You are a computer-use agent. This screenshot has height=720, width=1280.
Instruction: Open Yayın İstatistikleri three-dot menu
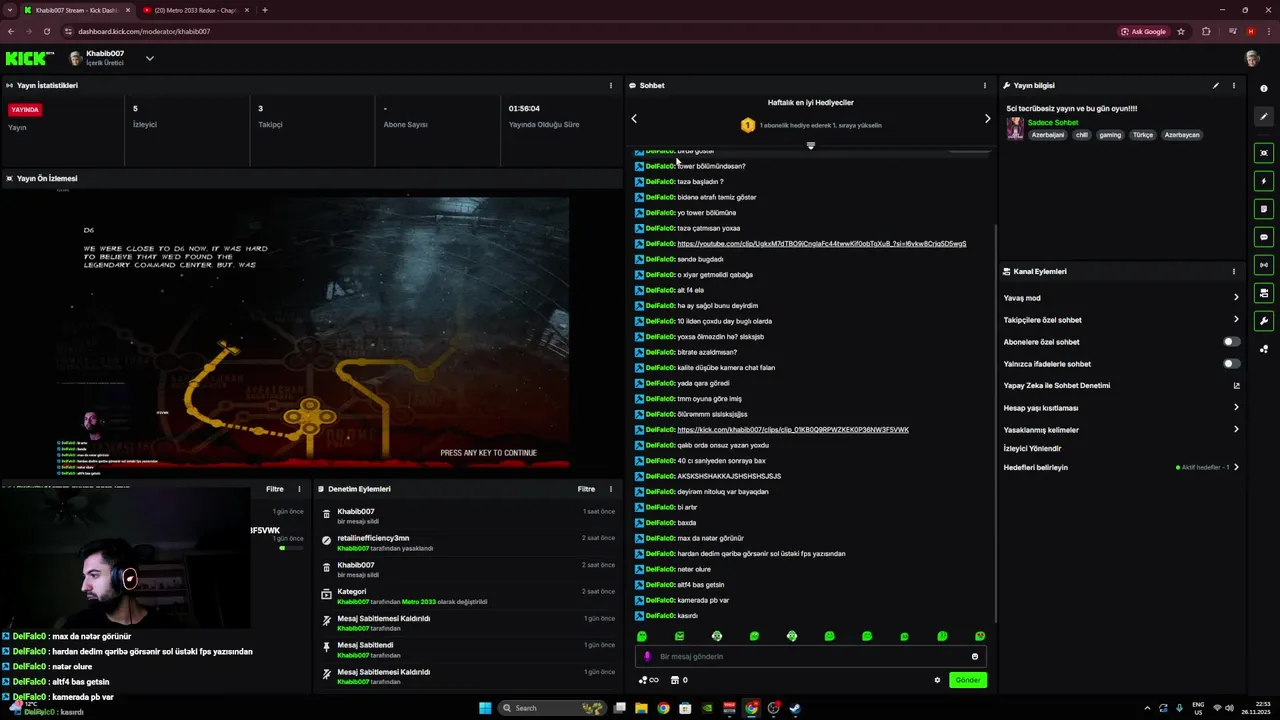(611, 86)
